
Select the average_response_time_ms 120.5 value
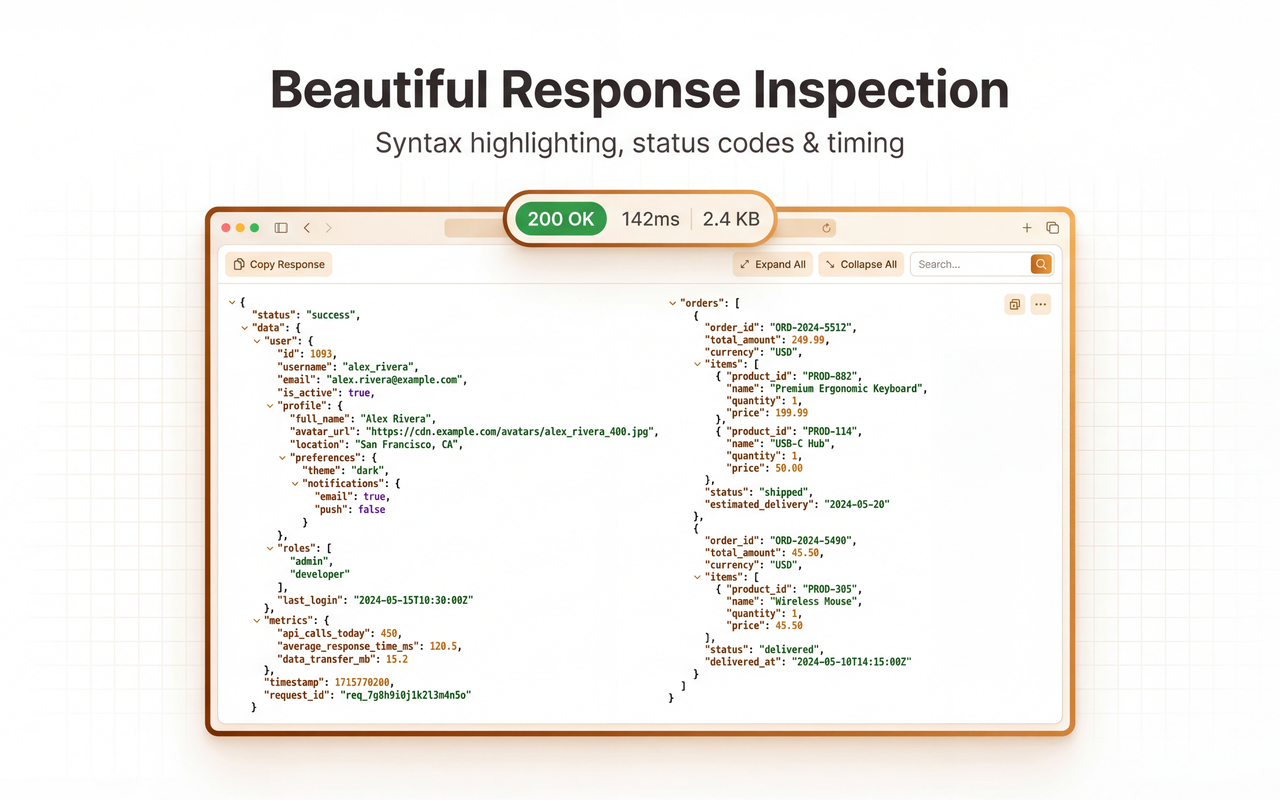[x=445, y=647]
